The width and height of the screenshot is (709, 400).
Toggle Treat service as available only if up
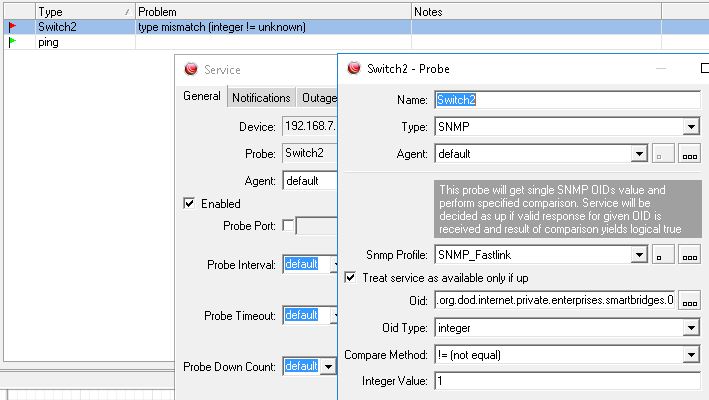point(350,277)
